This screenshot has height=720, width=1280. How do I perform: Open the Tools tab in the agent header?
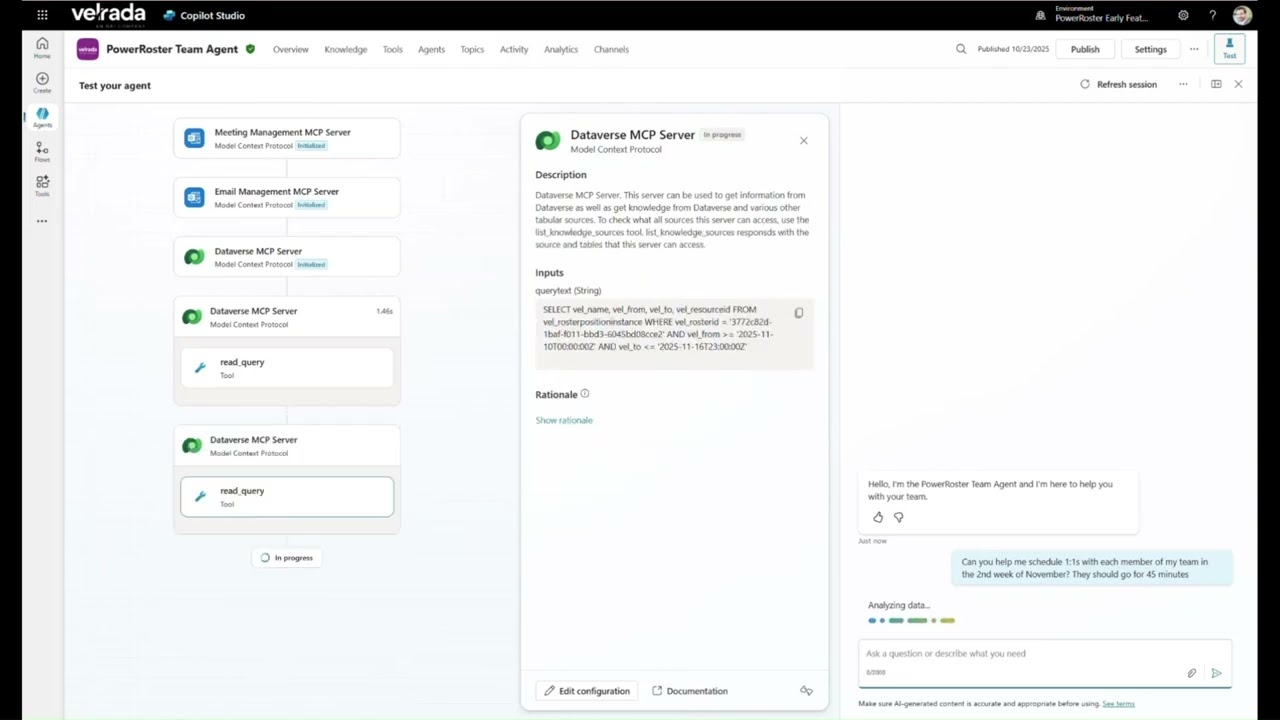393,49
